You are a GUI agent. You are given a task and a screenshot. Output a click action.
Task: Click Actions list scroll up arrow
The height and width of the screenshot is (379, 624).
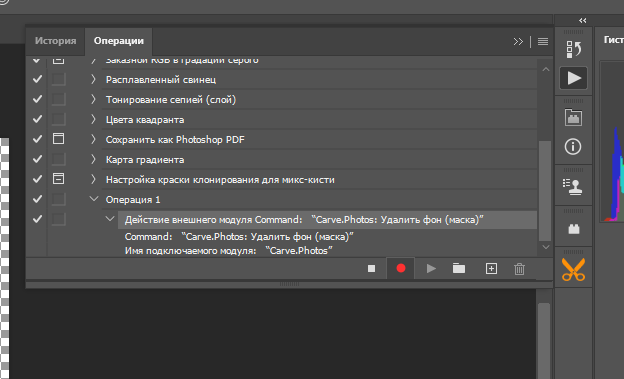(546, 69)
